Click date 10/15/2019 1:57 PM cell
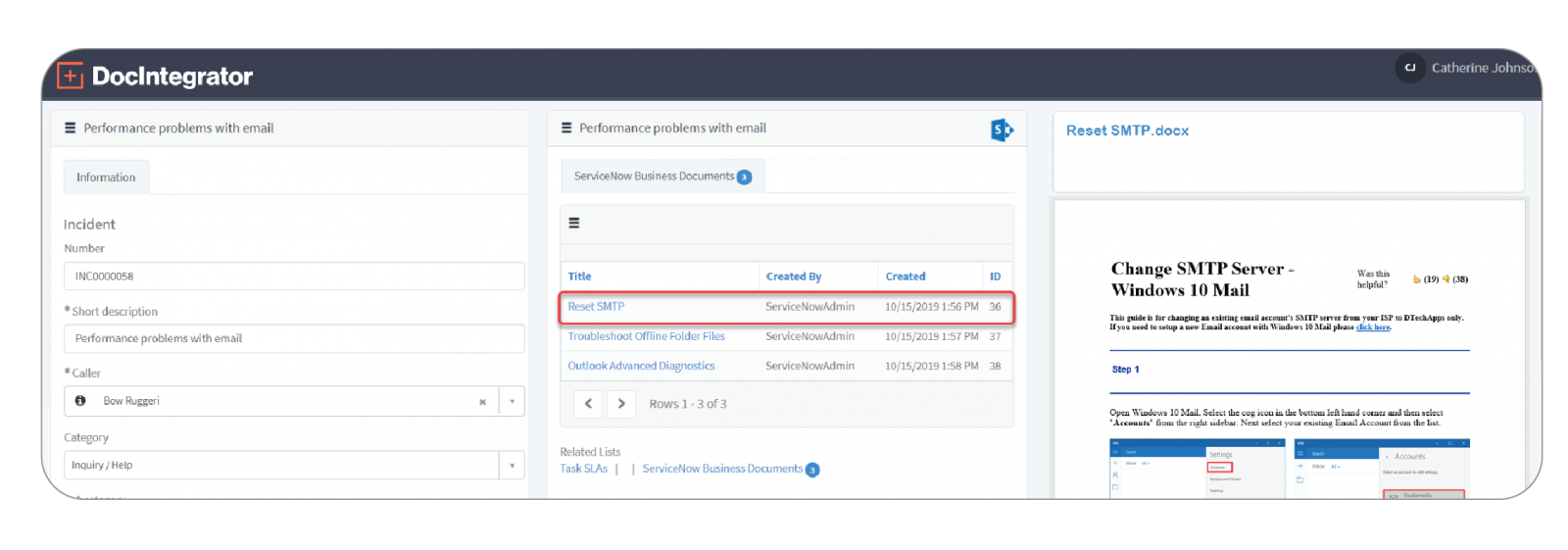The width and height of the screenshot is (1568, 550). tap(931, 336)
